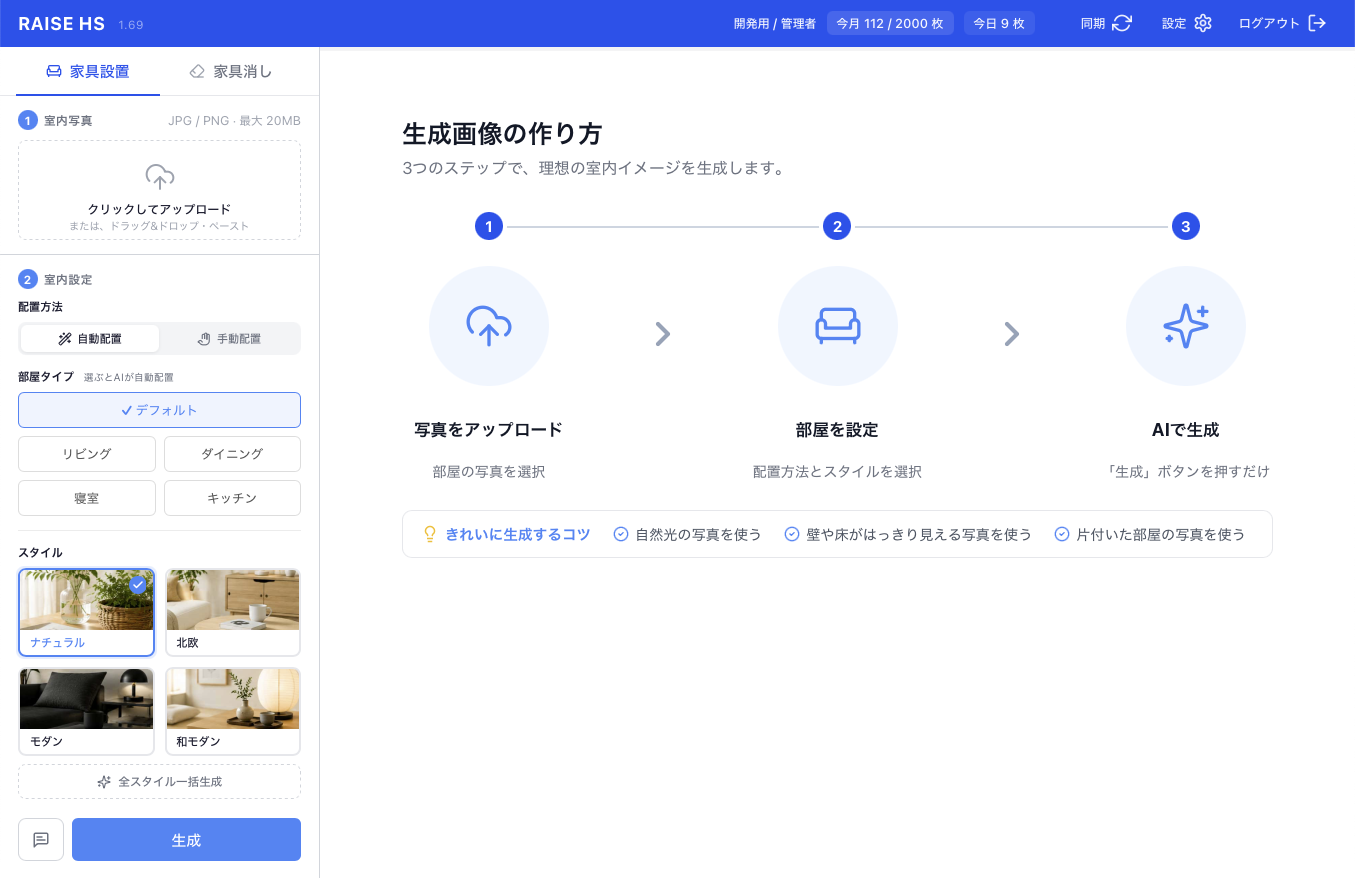1355x878 pixels.
Task: Click the 部屋を設定 step title
Action: pyautogui.click(x=837, y=430)
